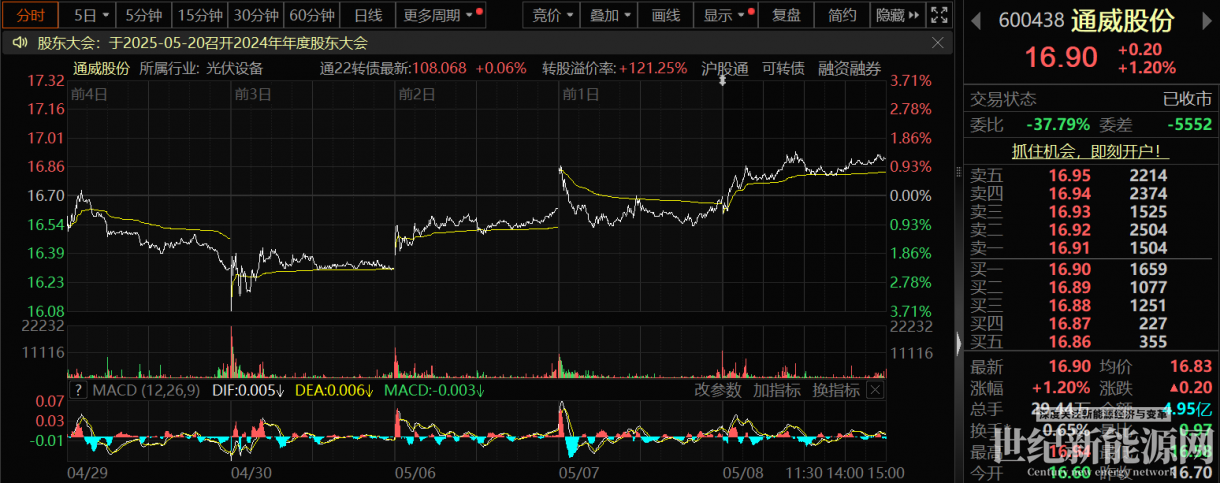
Task: Close the MACD indicator panel
Action: tap(874, 390)
